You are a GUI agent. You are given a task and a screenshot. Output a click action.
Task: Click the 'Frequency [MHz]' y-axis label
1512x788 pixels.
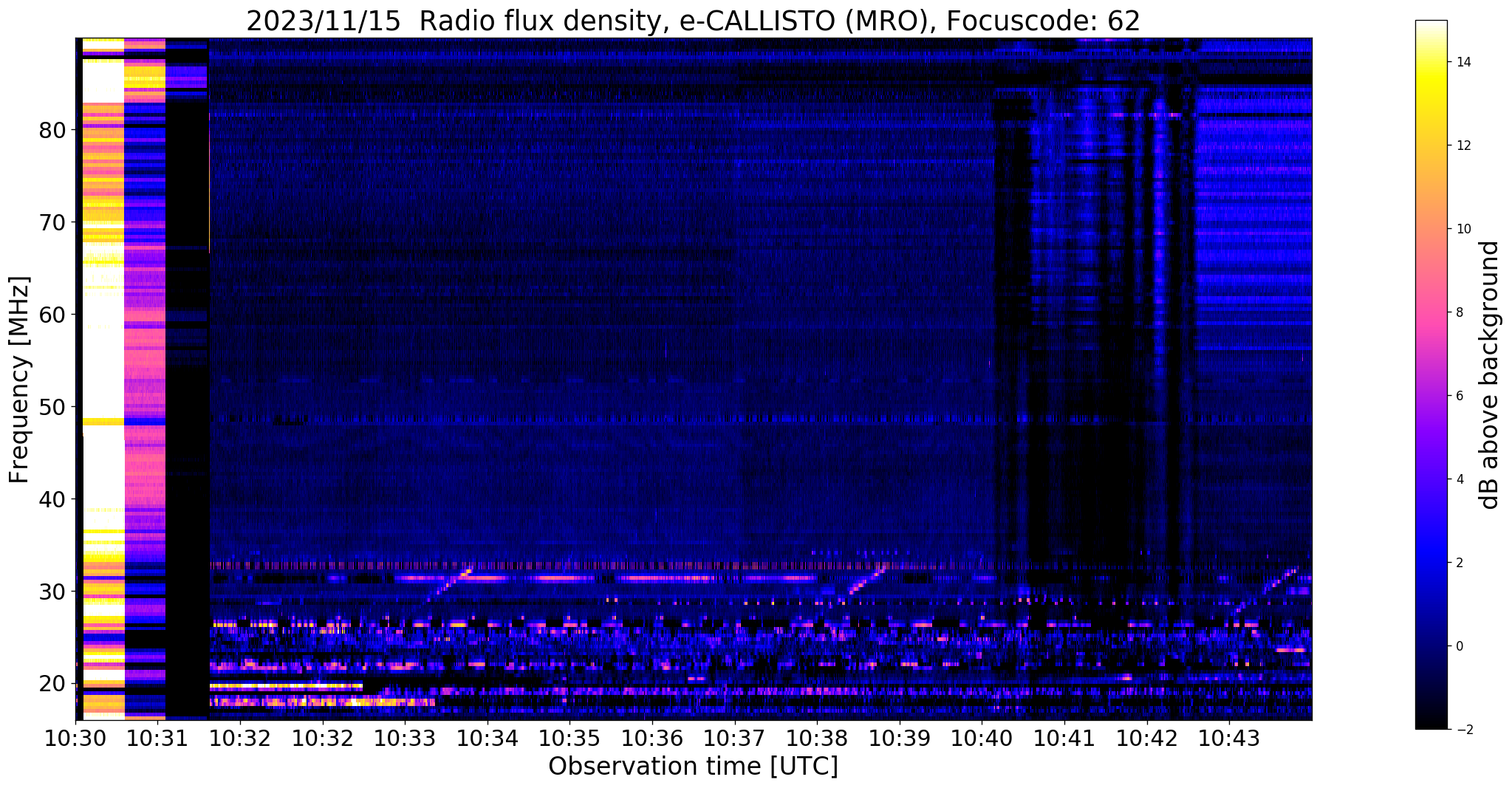[x=19, y=379]
